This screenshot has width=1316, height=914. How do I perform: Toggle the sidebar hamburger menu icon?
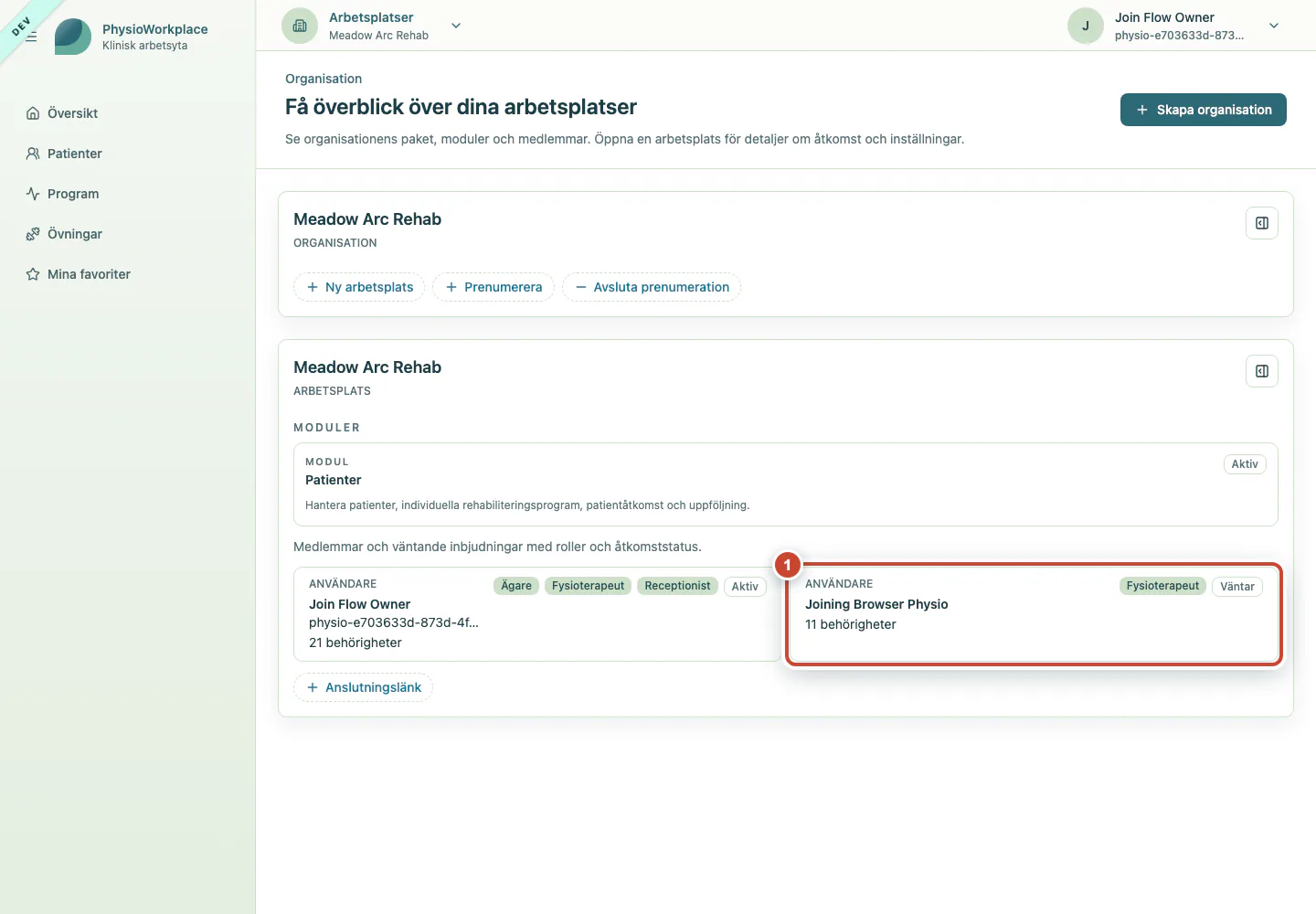pos(31,37)
